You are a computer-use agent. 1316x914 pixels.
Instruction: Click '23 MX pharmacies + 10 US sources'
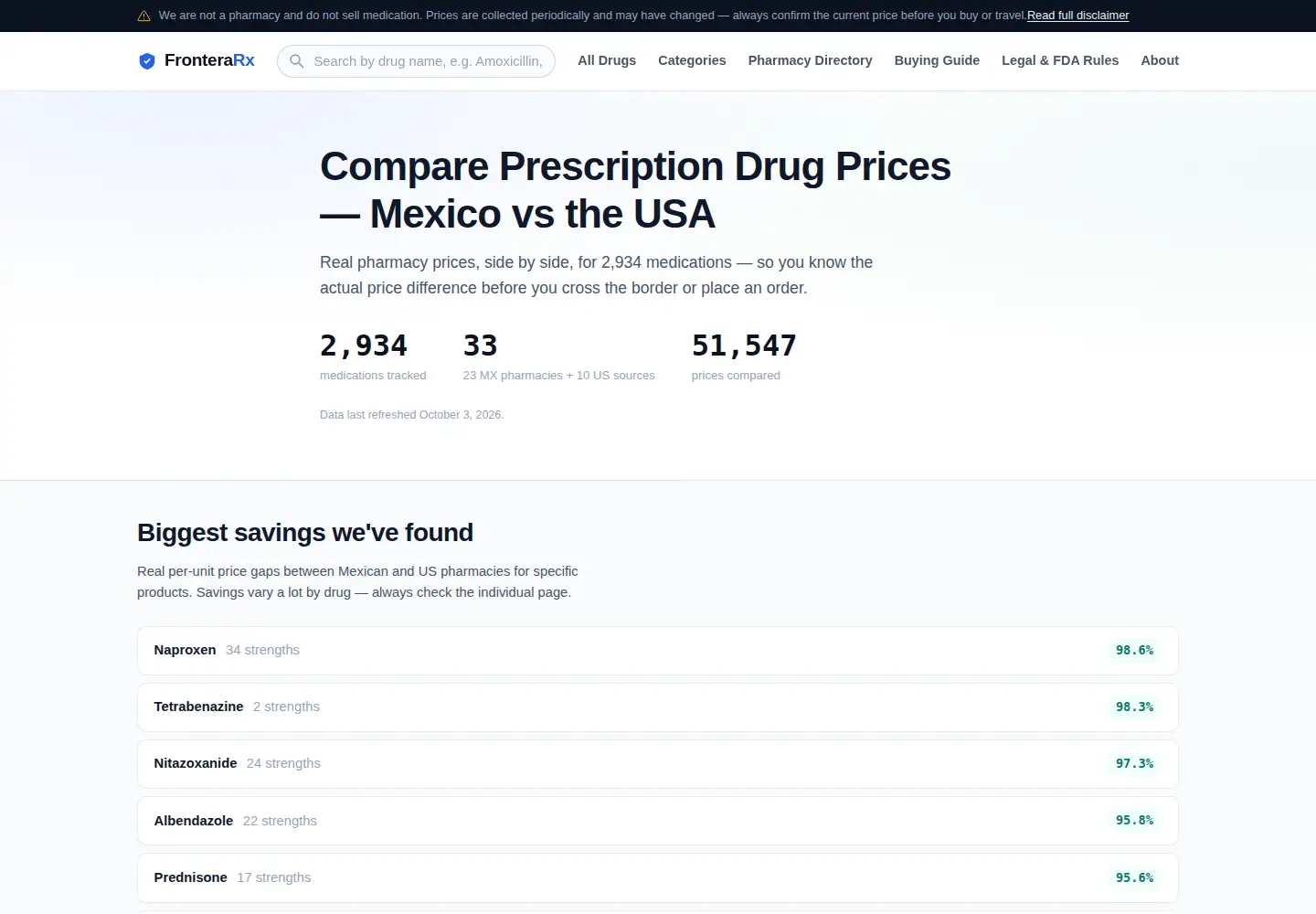coord(559,376)
